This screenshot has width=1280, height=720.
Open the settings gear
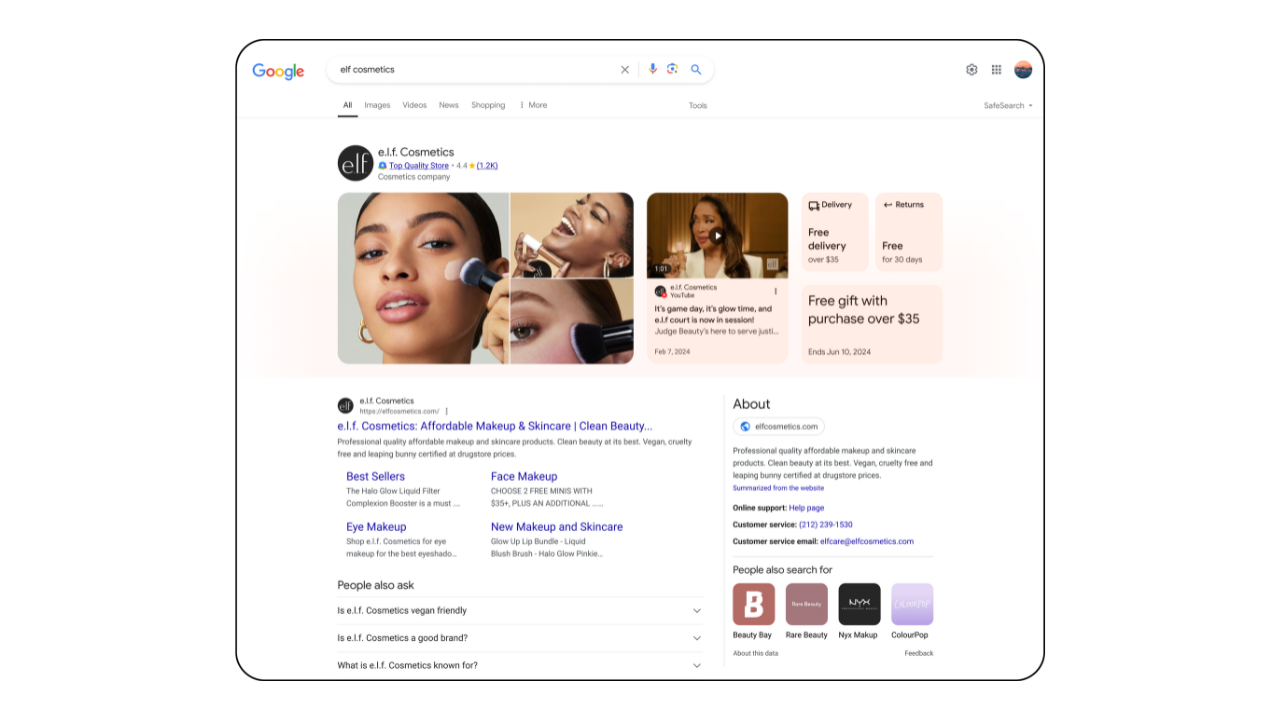click(971, 70)
